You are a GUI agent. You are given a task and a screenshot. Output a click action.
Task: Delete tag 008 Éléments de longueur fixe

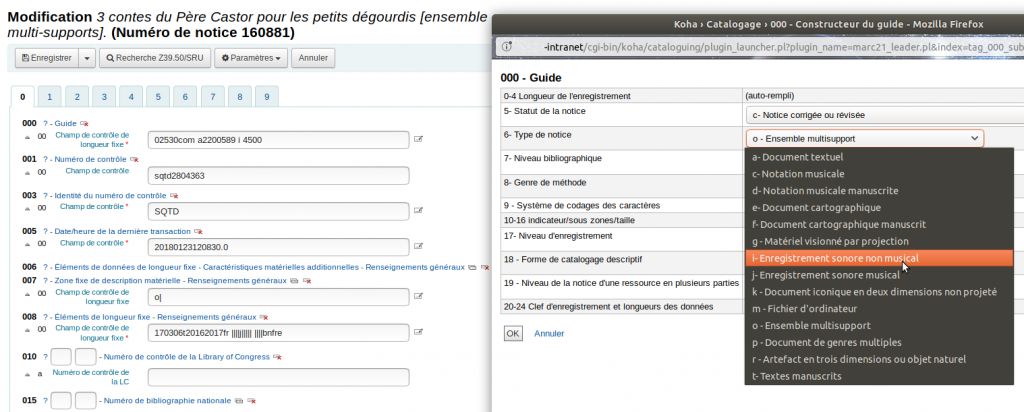(264, 317)
